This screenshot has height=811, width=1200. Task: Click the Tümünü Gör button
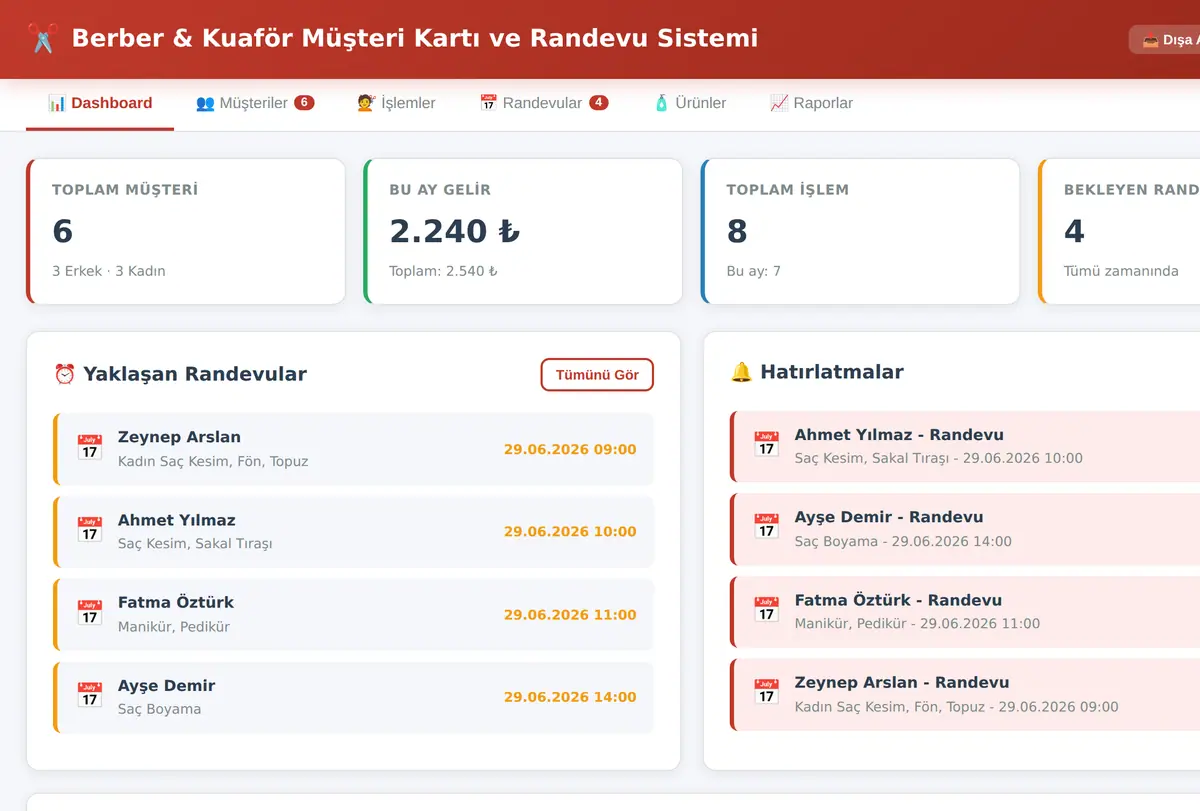click(597, 375)
